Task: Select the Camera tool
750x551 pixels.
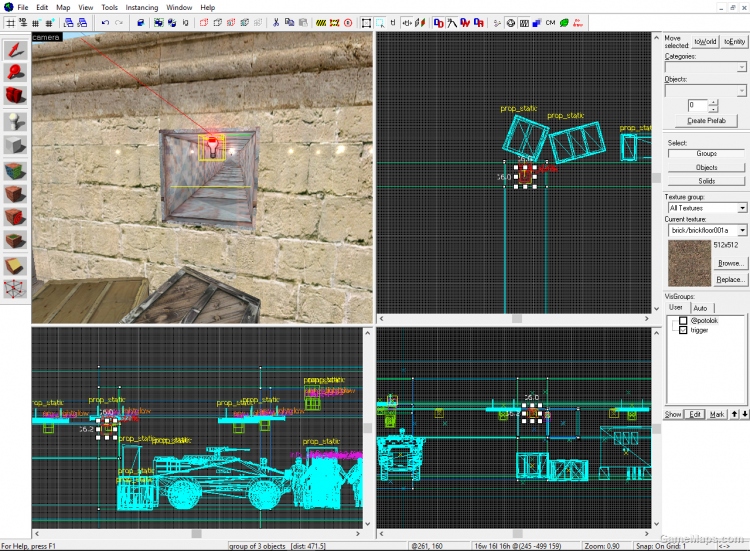Action: (15, 95)
